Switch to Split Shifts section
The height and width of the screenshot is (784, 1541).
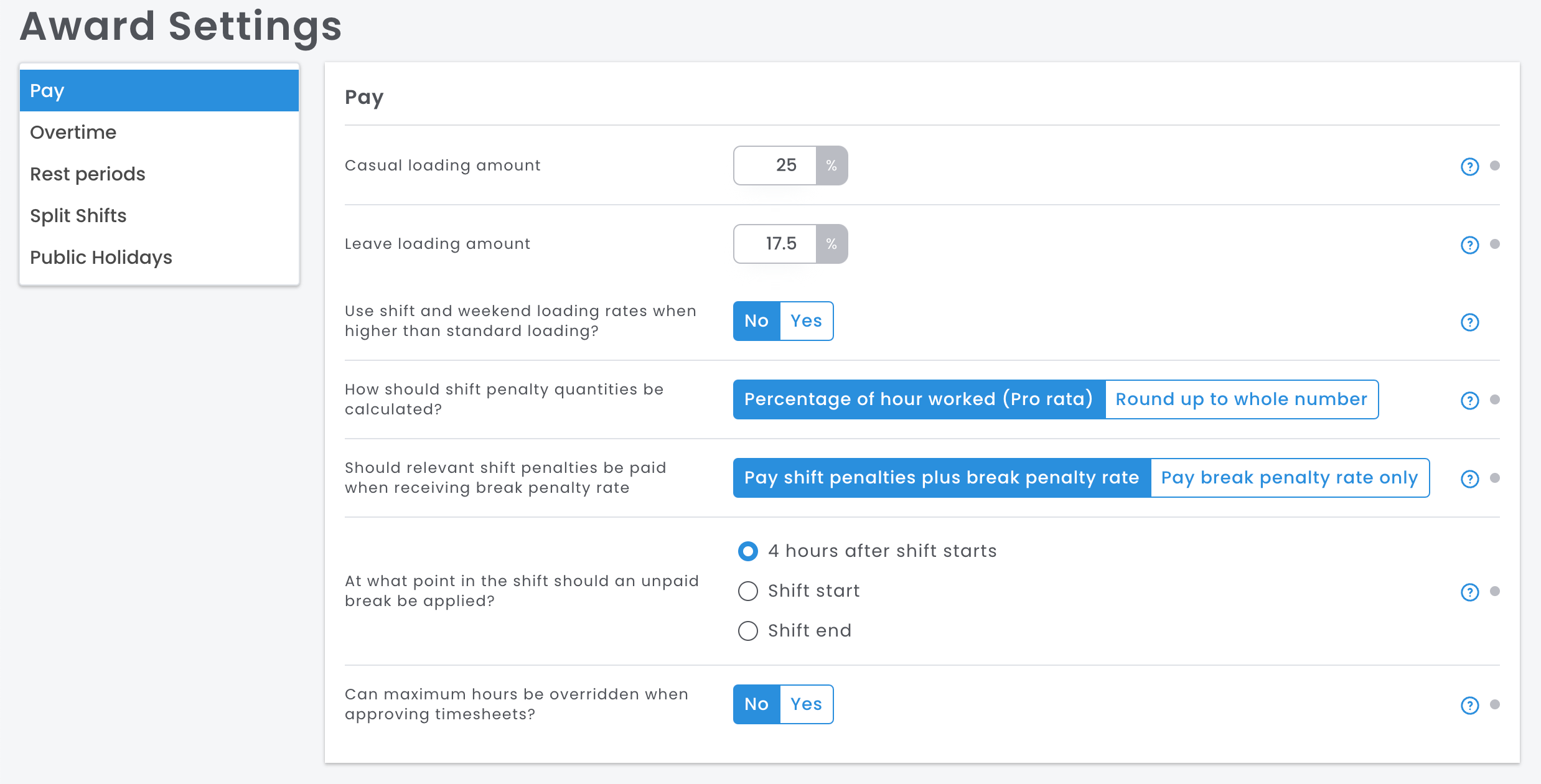(x=78, y=216)
